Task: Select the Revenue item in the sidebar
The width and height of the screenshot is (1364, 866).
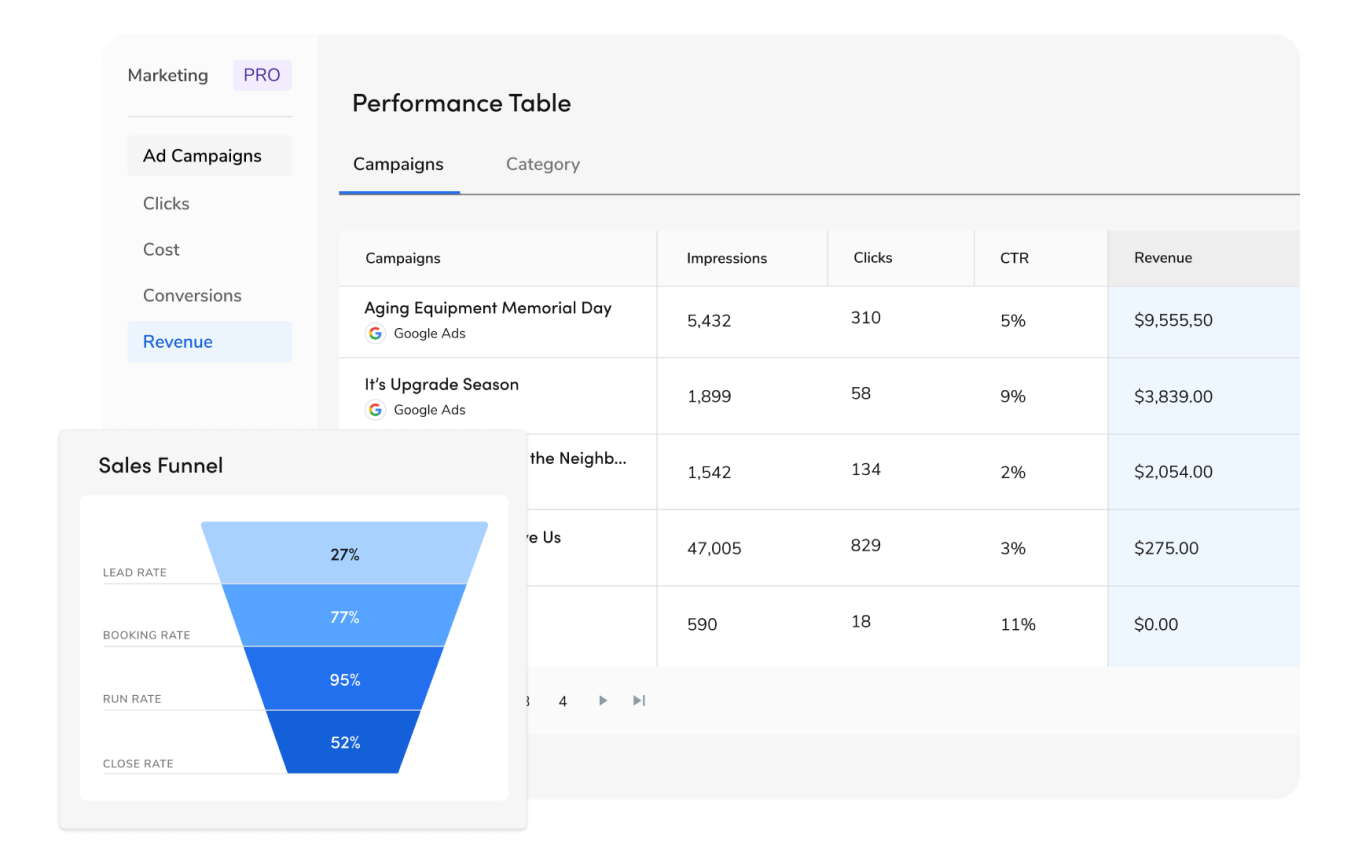Action: pyautogui.click(x=177, y=341)
